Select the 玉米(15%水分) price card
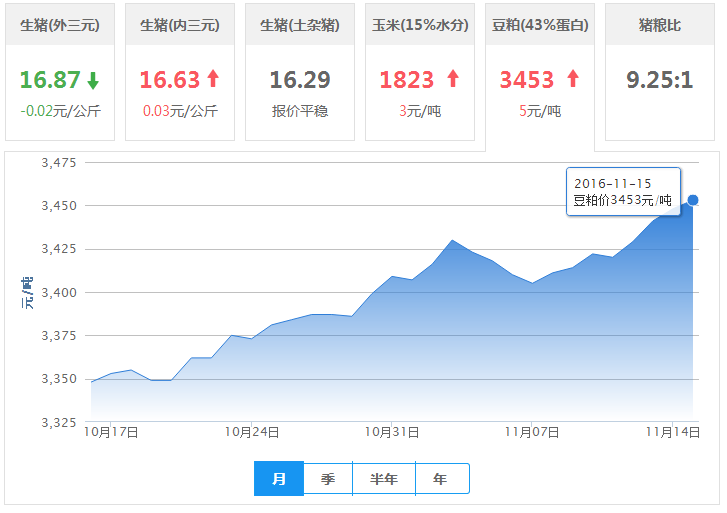727x513 pixels. tap(420, 72)
